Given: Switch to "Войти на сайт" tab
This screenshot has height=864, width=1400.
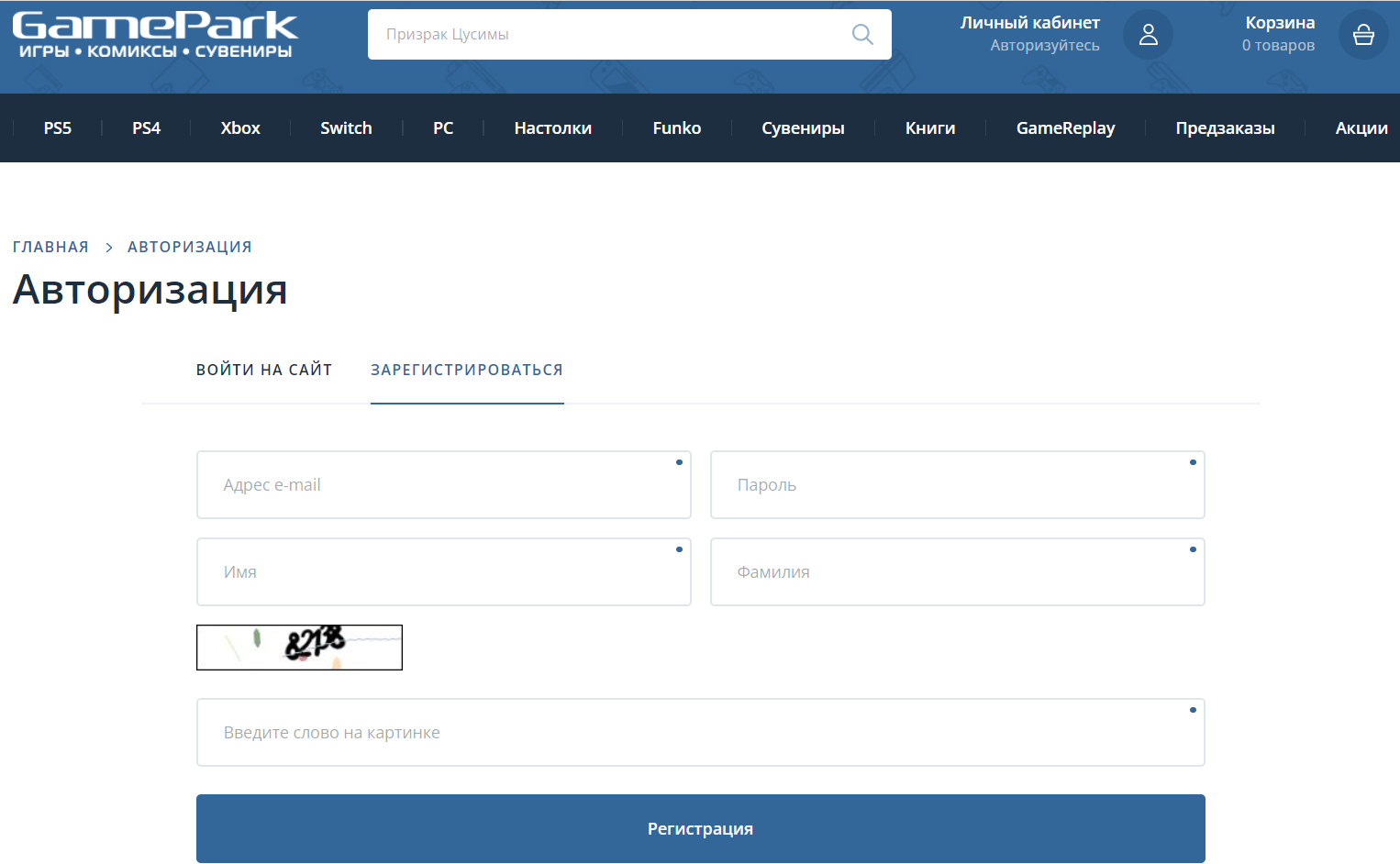Looking at the screenshot, I should click(264, 370).
